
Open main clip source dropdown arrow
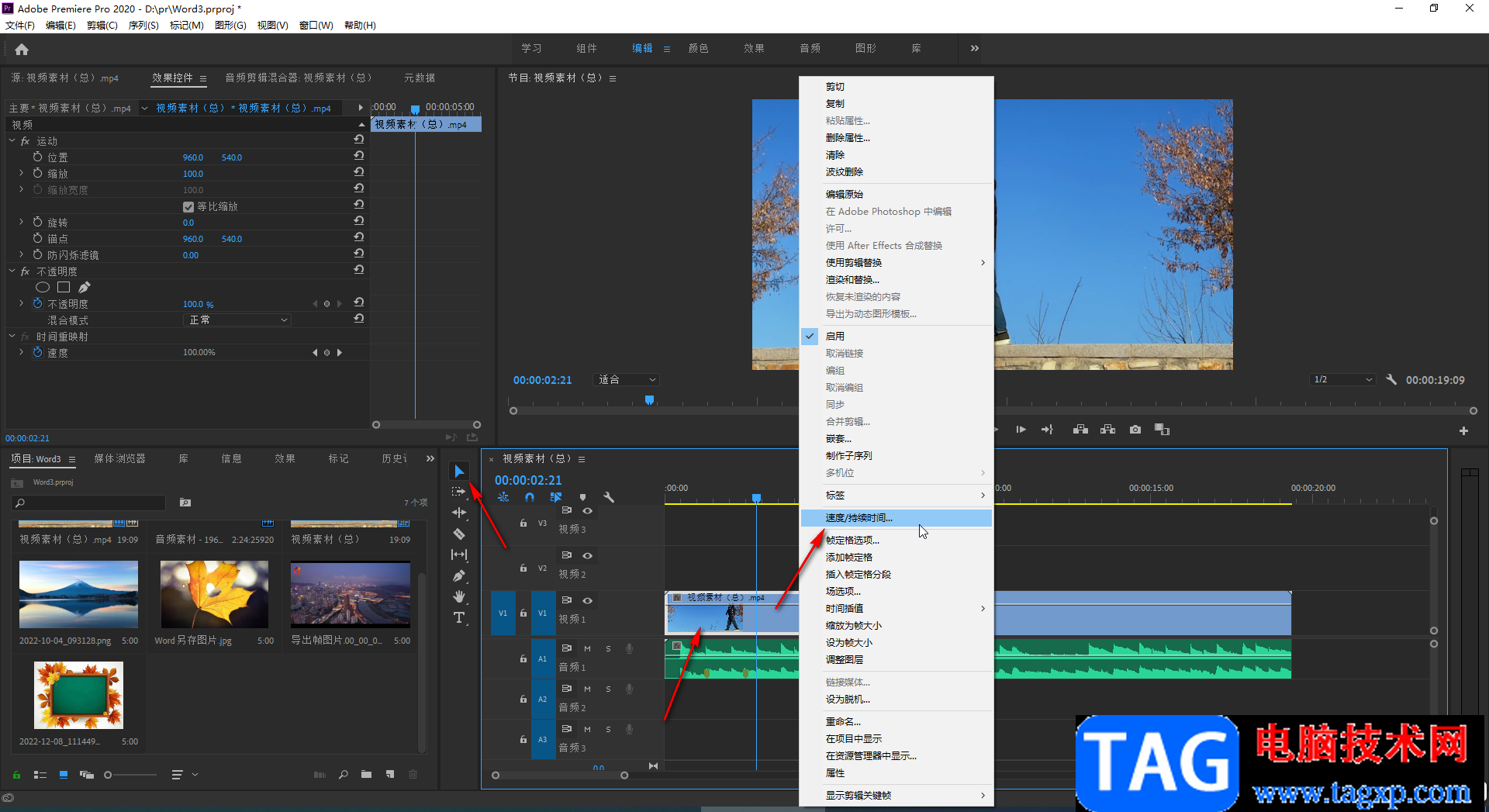click(x=144, y=109)
